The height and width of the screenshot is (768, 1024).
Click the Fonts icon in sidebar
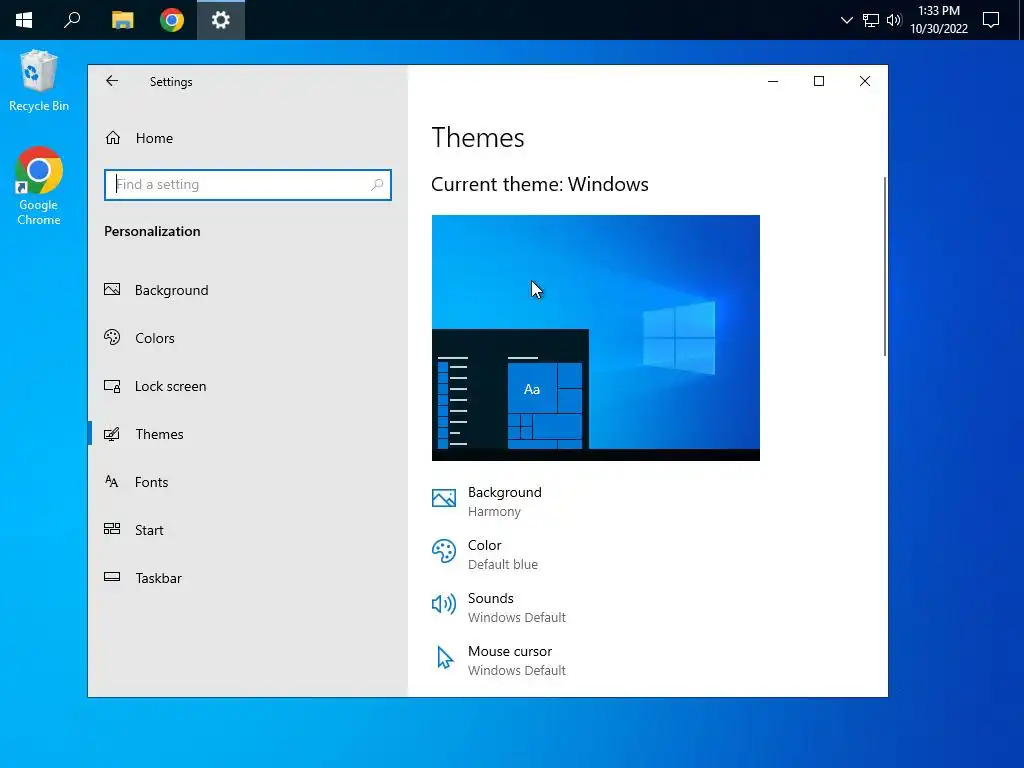click(112, 481)
